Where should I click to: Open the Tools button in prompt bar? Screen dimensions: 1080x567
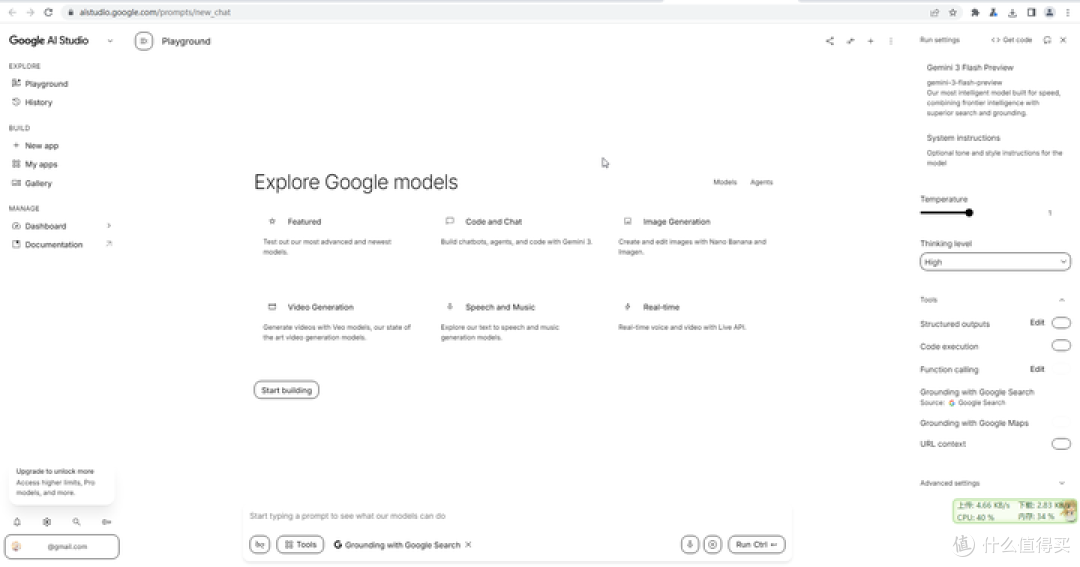pos(300,544)
